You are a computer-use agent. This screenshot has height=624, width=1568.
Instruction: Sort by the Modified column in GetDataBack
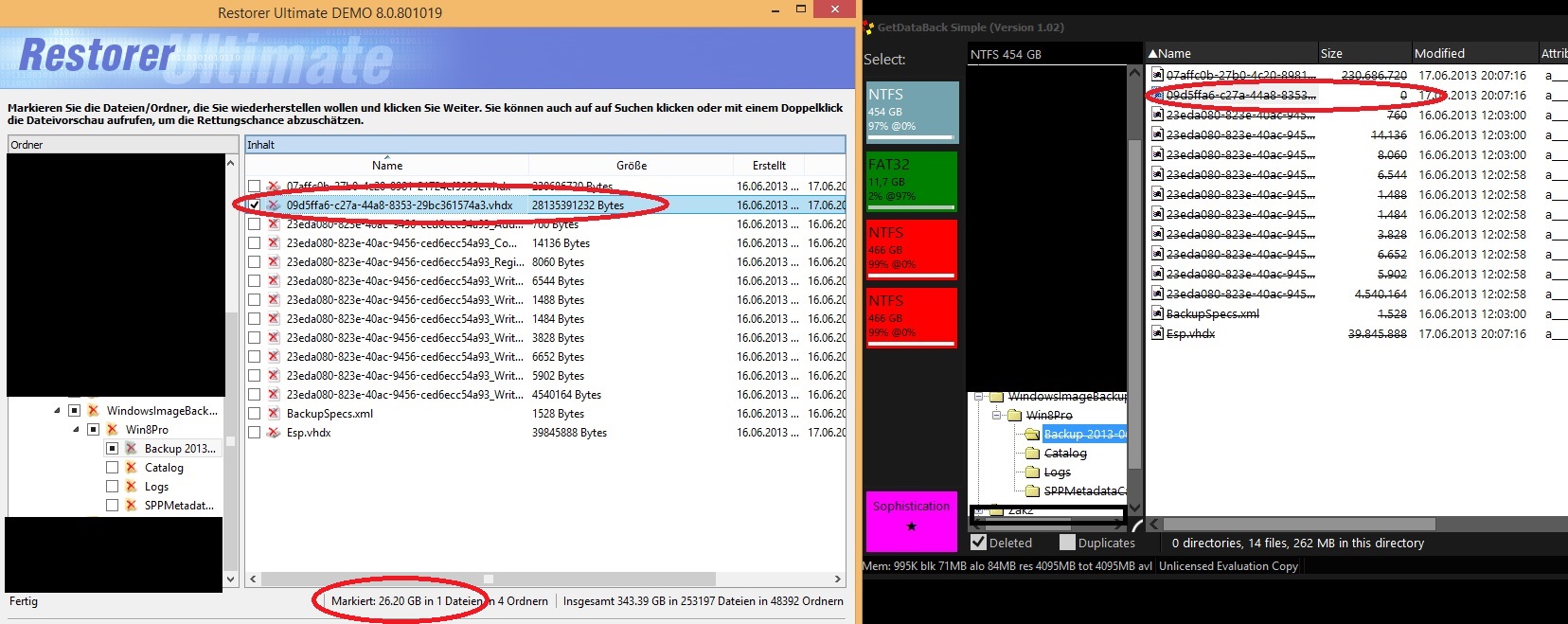[1474, 54]
